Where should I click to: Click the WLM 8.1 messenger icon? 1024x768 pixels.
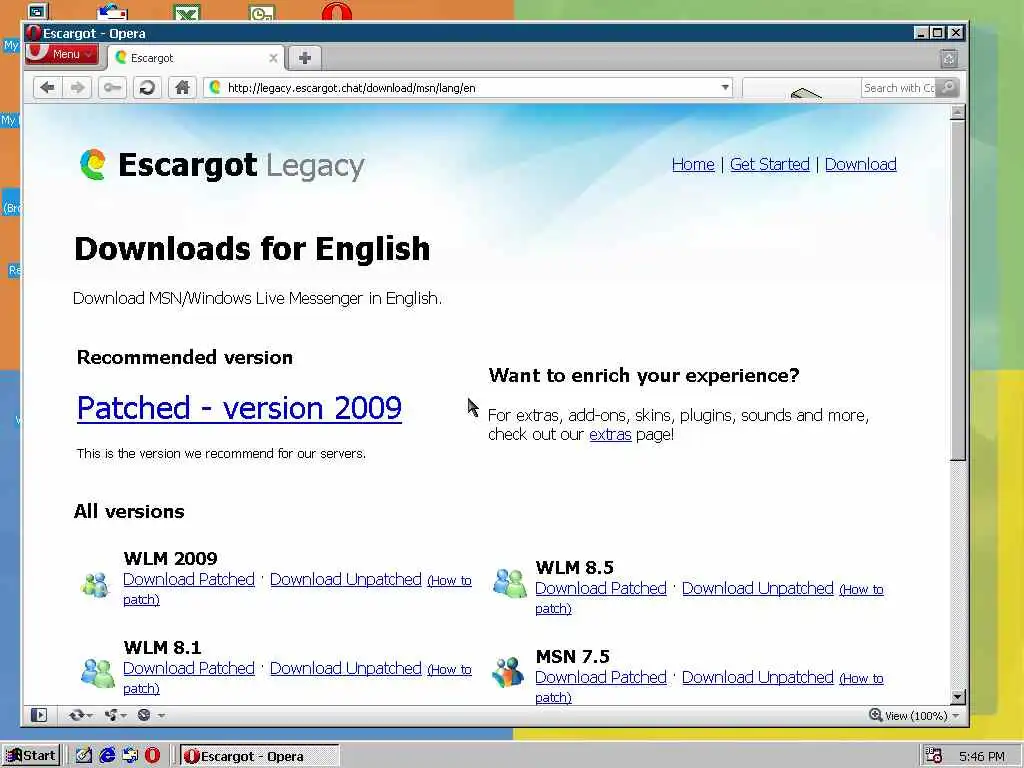(x=97, y=673)
